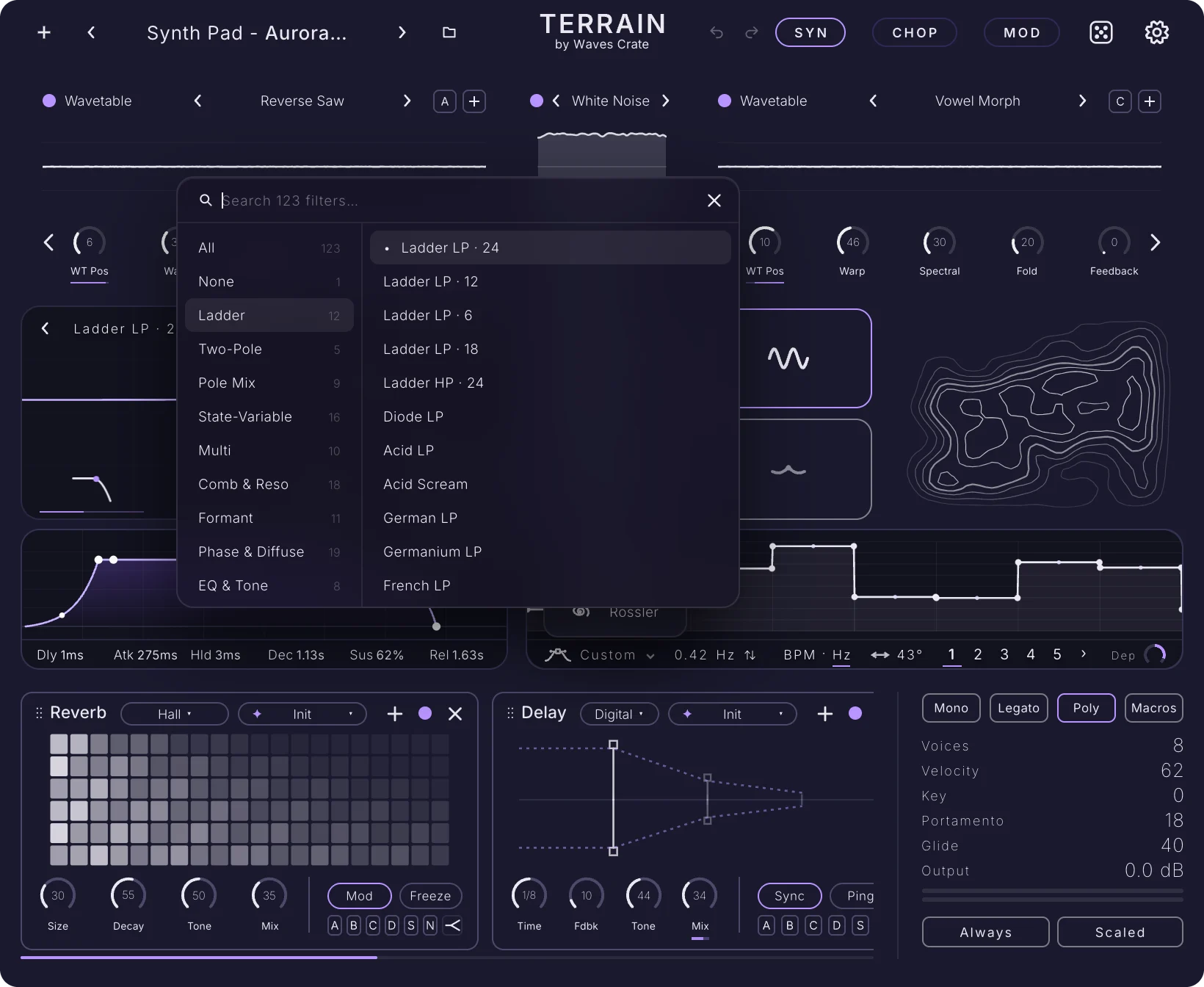Click the magnifier icon in filter search
Image resolution: width=1204 pixels, height=987 pixels.
[x=206, y=200]
